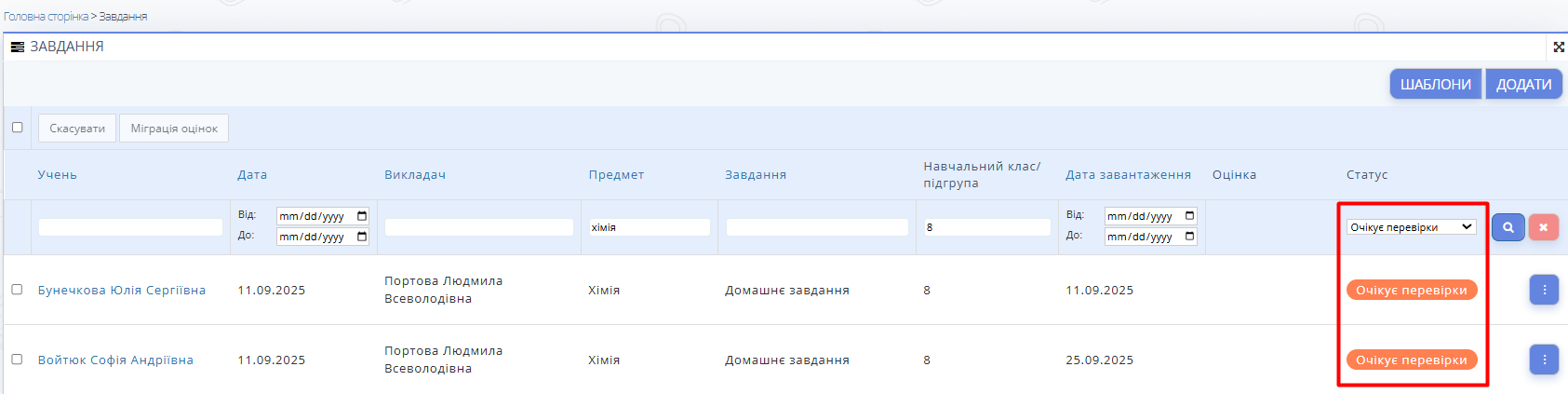Screen dimensions: 1568x394
Task: Go to Головна сторінка breadcrumb
Action: click(x=46, y=17)
